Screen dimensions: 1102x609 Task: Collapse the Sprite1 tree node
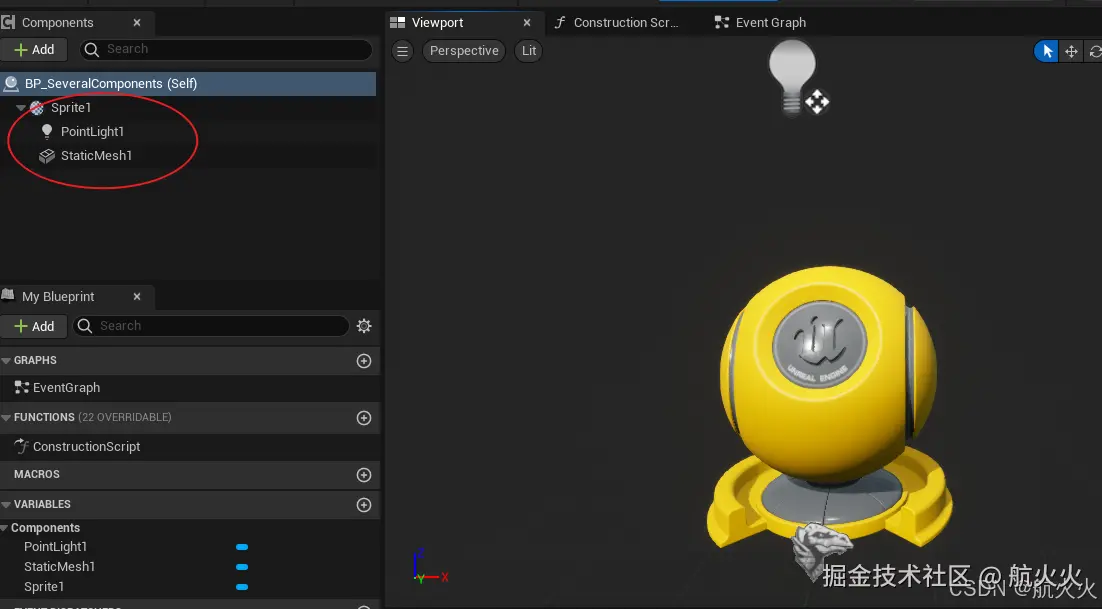coord(21,107)
